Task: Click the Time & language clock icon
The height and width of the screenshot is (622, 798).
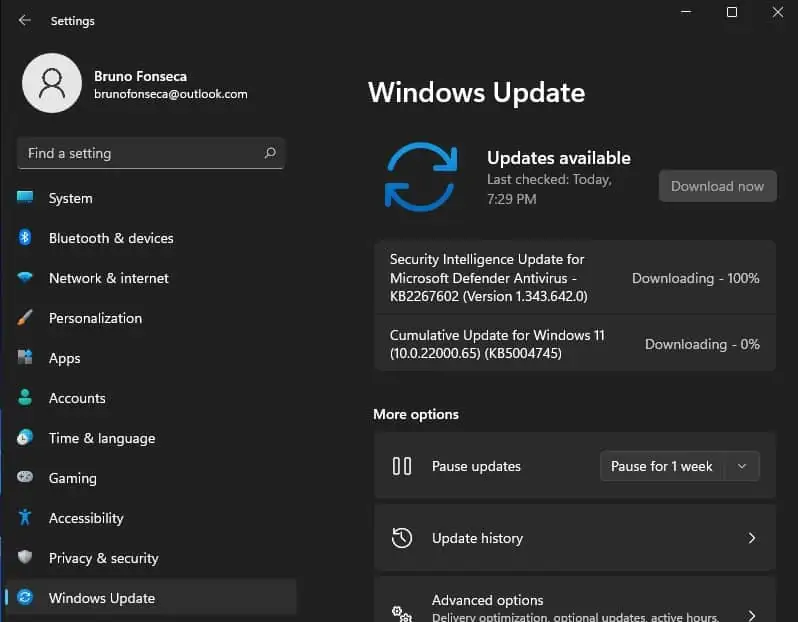Action: coord(25,437)
